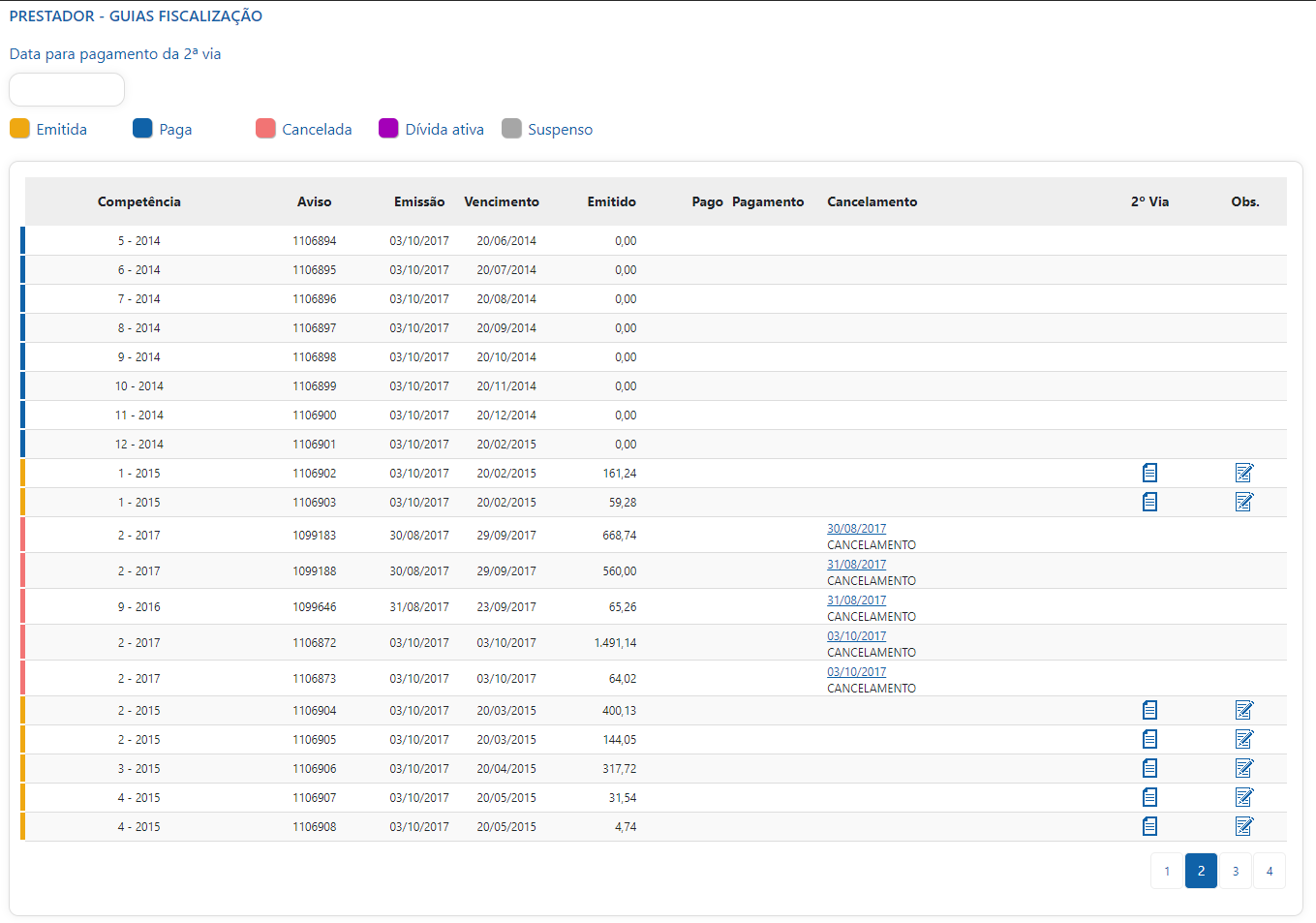Open 2ª Via document for aviso 1106905
Image resolution: width=1316 pixels, height=923 pixels.
(x=1149, y=739)
